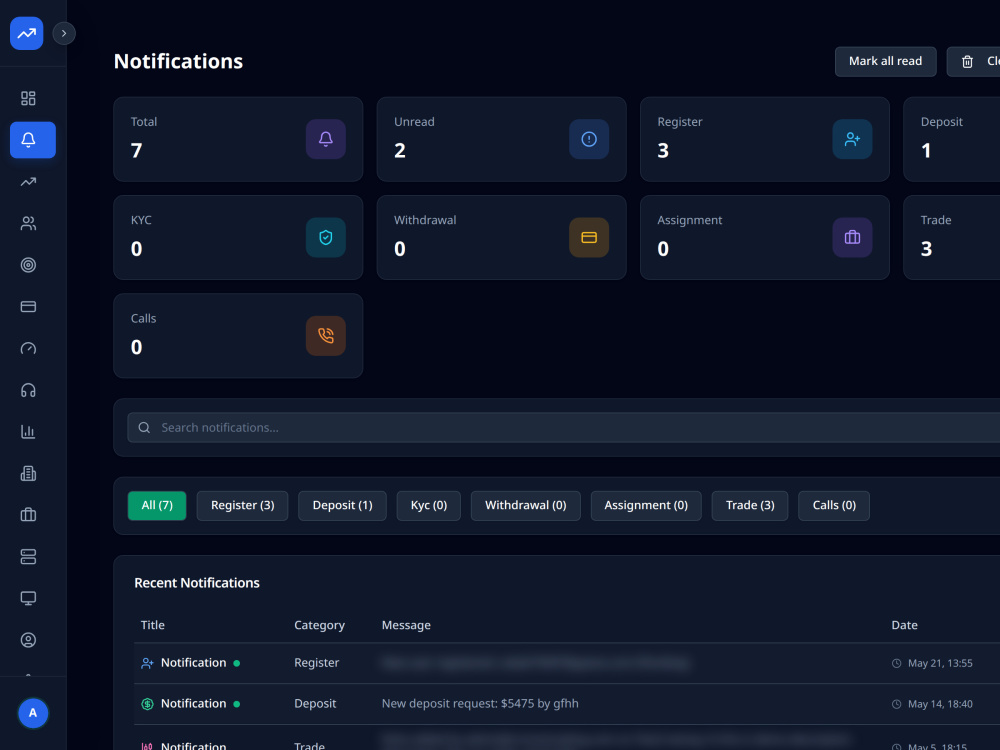Click "Register" category cell in first row
The image size is (1000, 750).
[x=316, y=663]
